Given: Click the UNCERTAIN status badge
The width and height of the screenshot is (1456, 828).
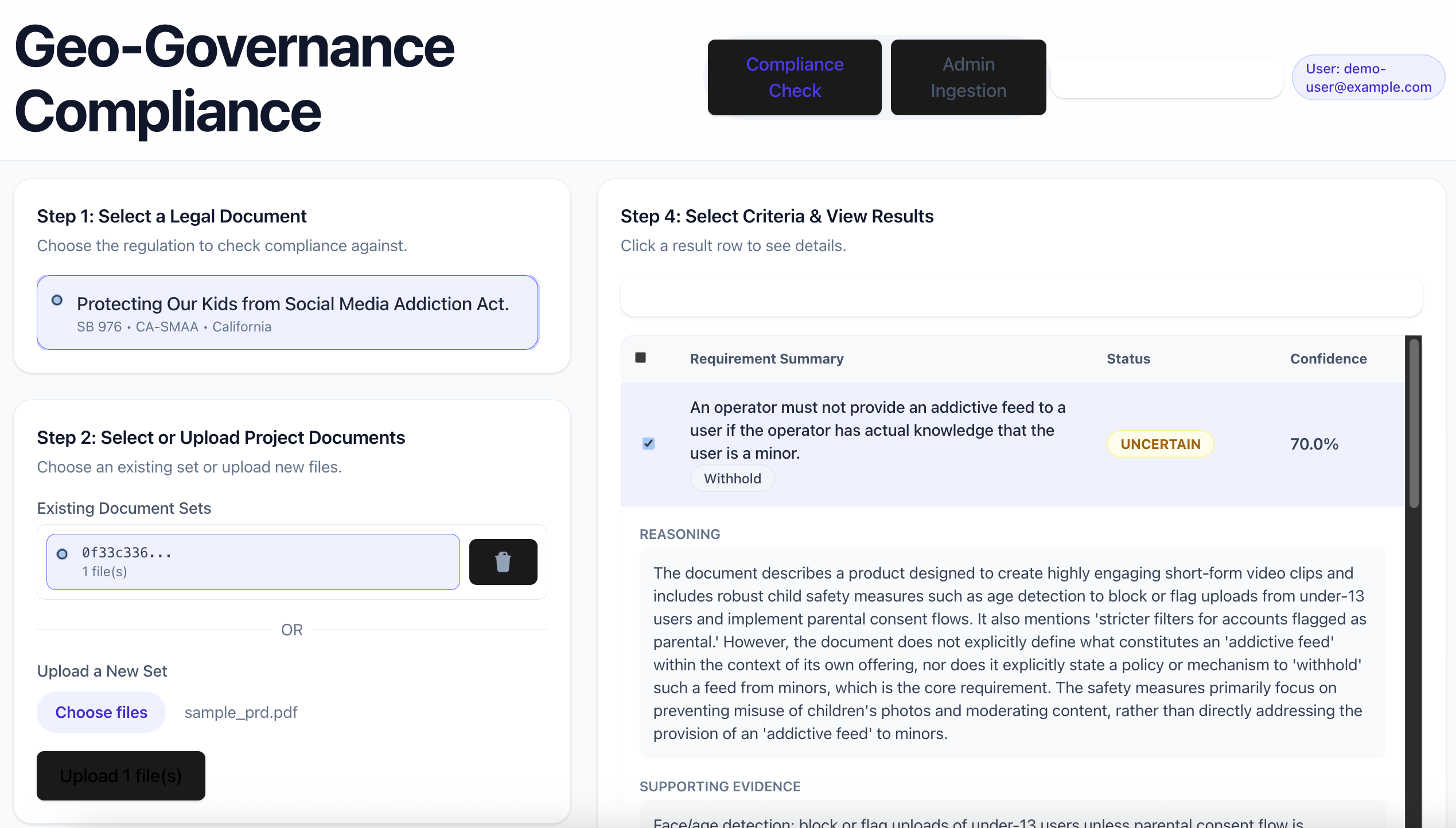Looking at the screenshot, I should tap(1160, 444).
